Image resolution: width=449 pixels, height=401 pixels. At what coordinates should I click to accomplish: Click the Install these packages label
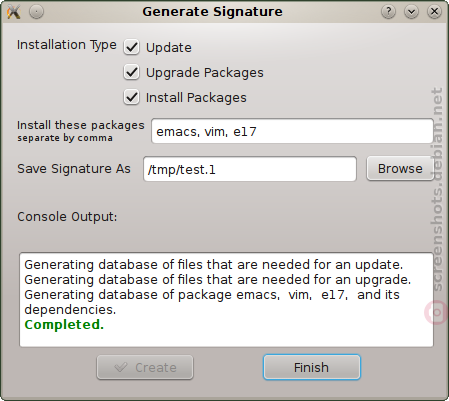tap(81, 125)
